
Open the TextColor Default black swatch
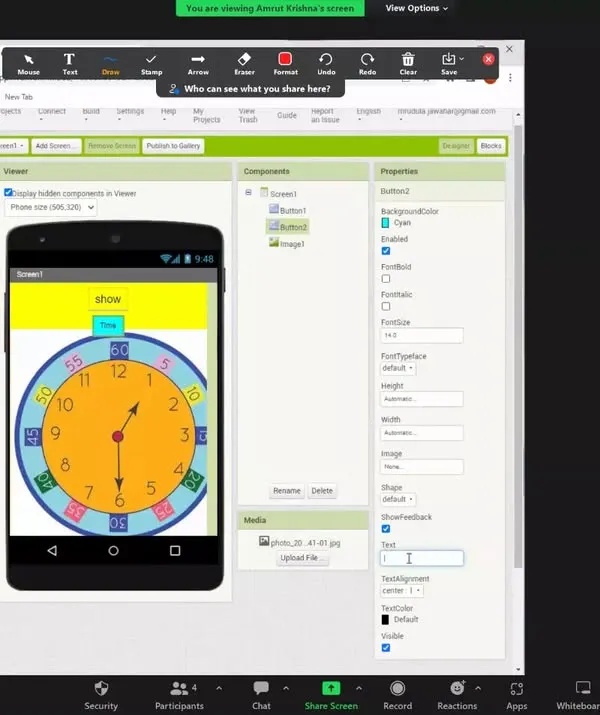click(x=385, y=619)
